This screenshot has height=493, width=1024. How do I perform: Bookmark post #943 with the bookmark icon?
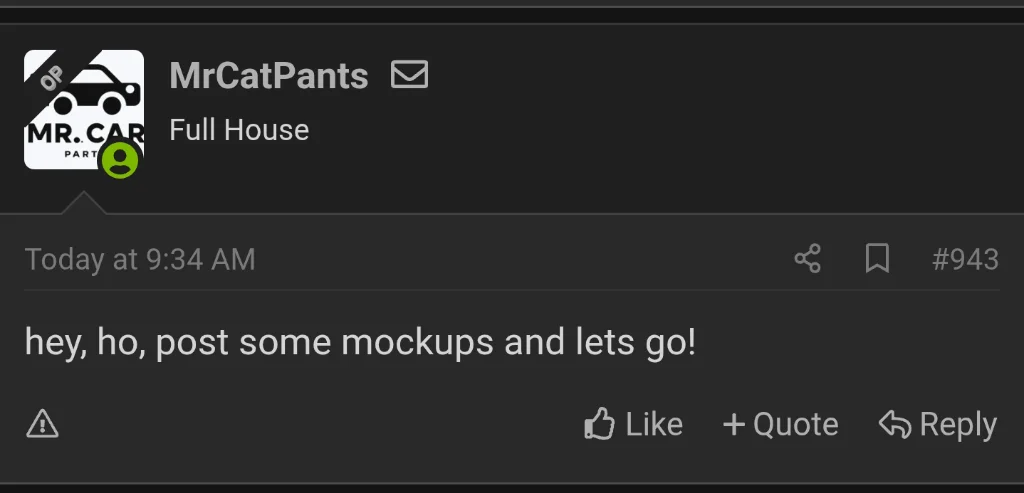point(877,259)
